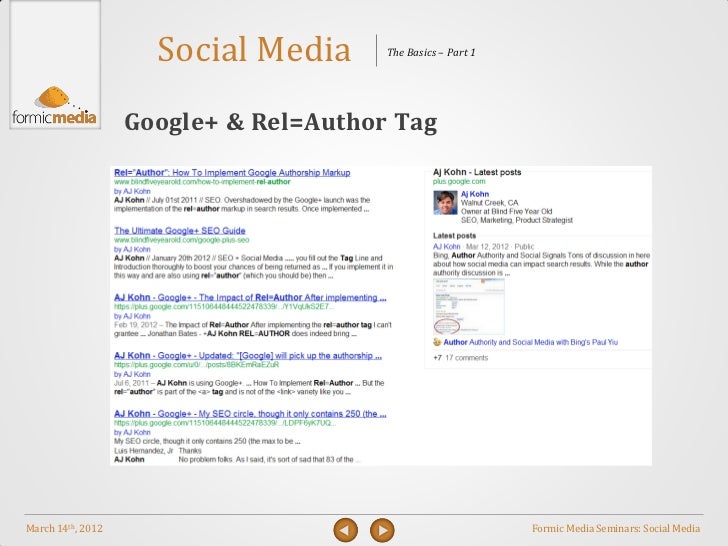Go to the previous slide arrow button
This screenshot has height=546, width=728.
coord(345,530)
